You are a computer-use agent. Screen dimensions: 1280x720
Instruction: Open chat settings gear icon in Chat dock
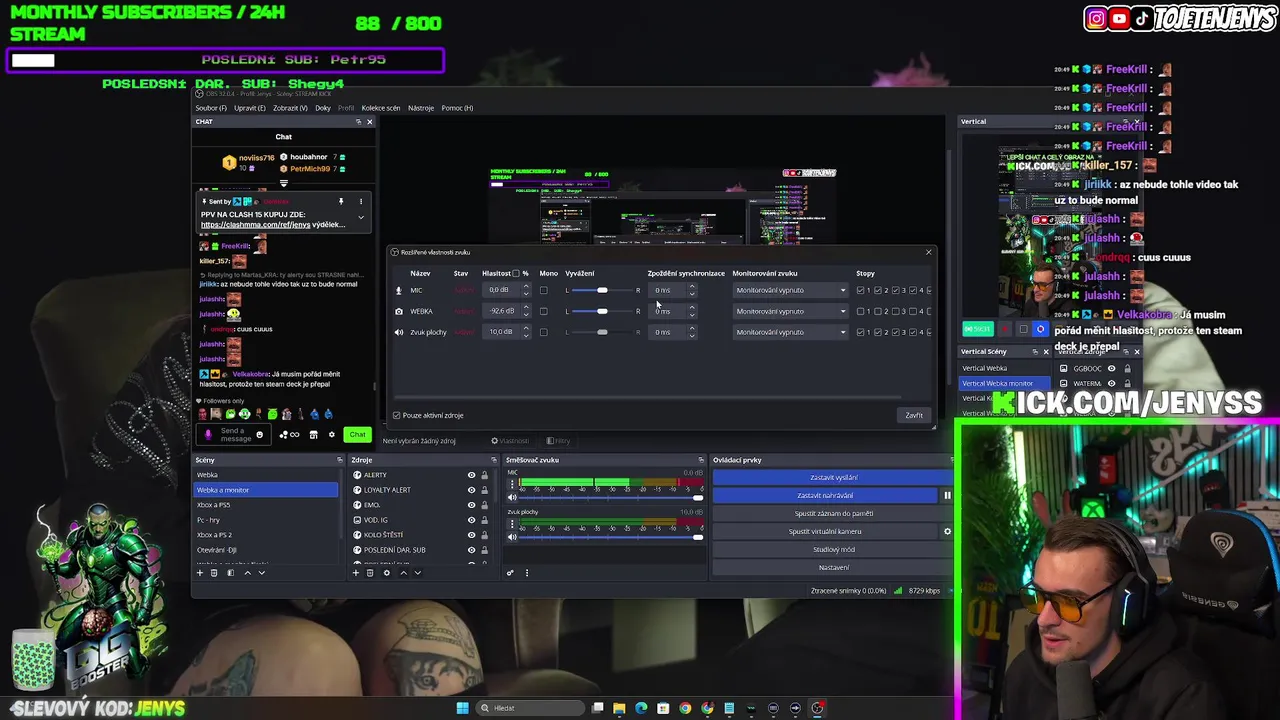point(332,434)
